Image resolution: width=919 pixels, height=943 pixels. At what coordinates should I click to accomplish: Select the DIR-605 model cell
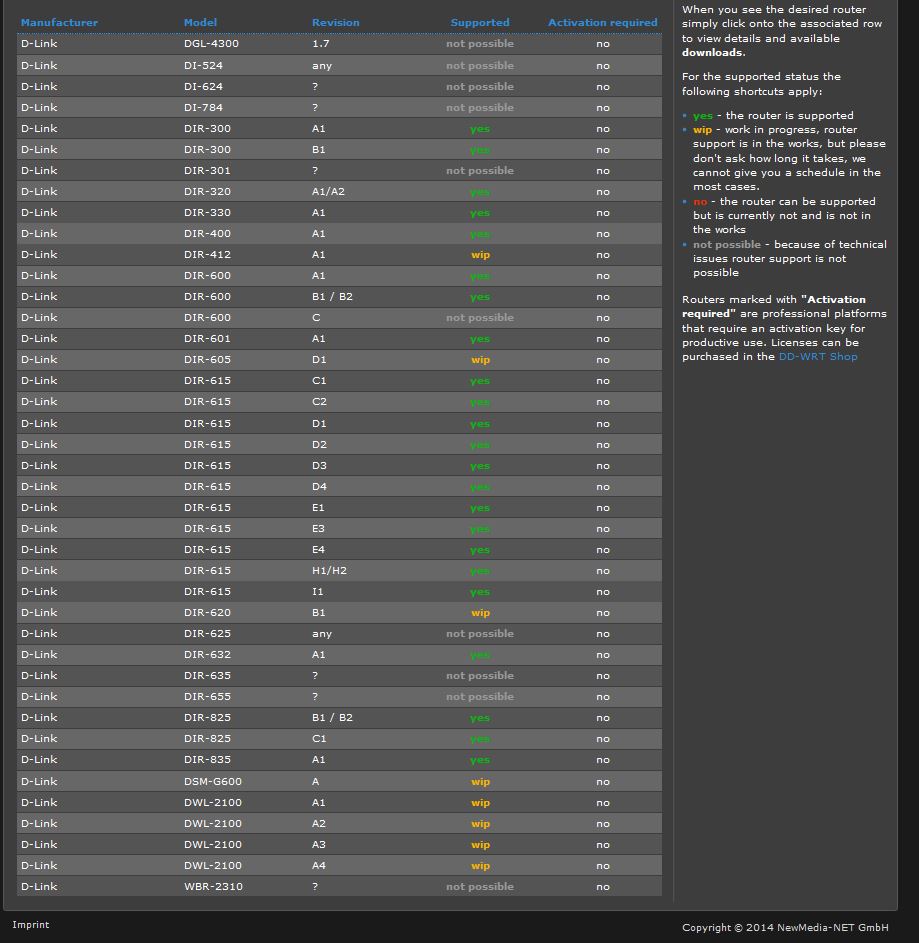(207, 360)
